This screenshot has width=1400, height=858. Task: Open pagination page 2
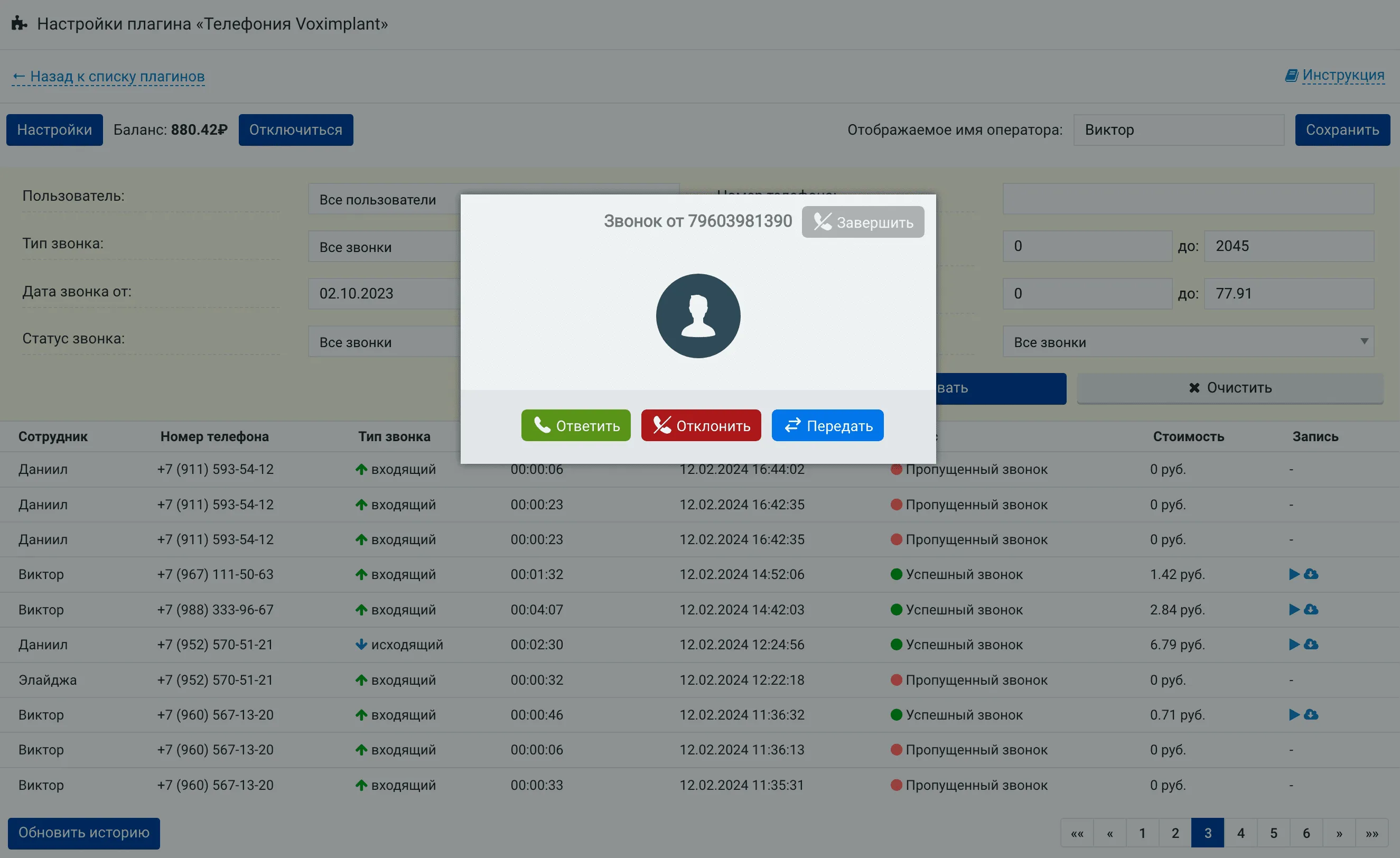click(x=1175, y=833)
